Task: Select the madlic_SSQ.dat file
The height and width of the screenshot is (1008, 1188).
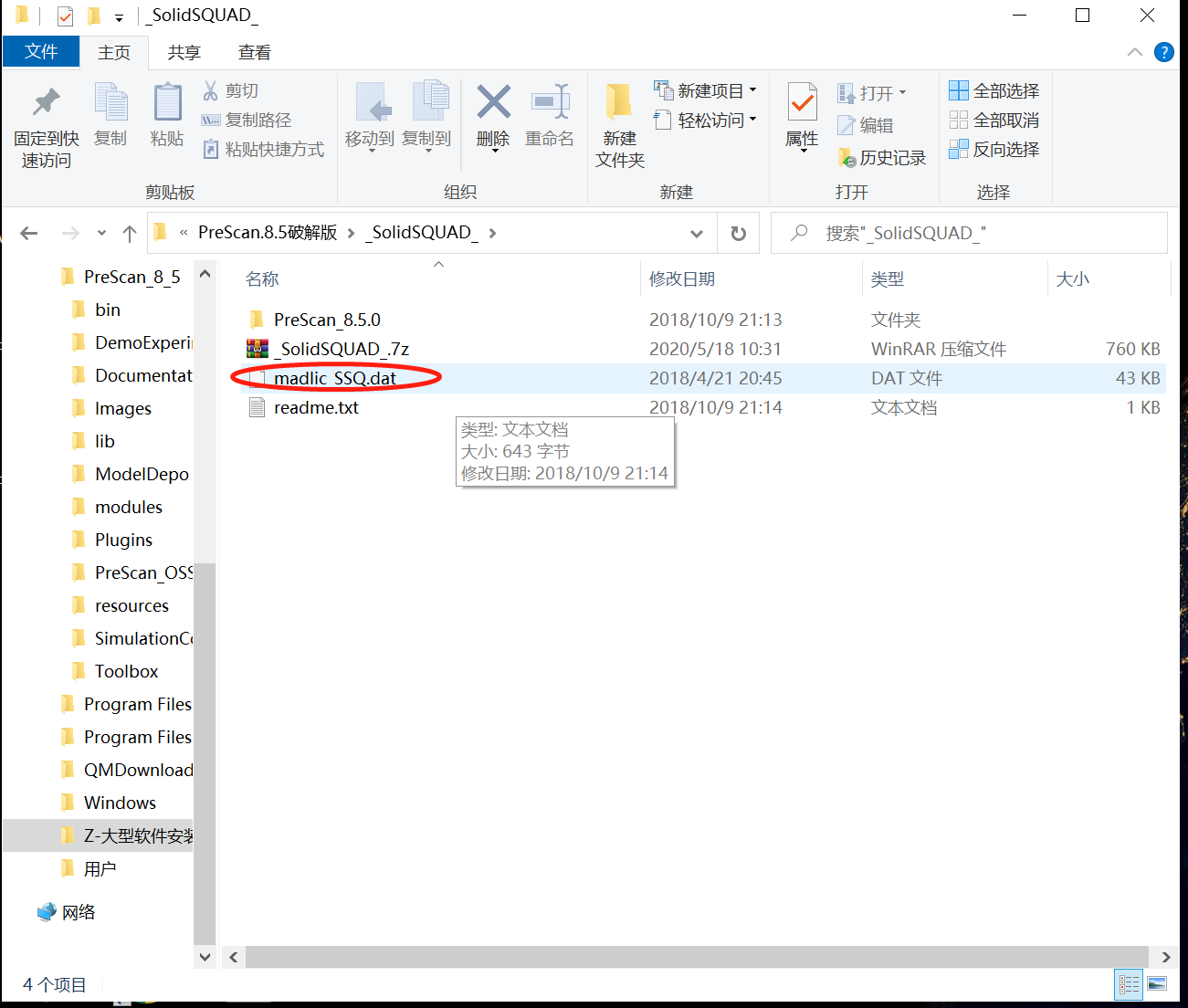Action: 335,378
